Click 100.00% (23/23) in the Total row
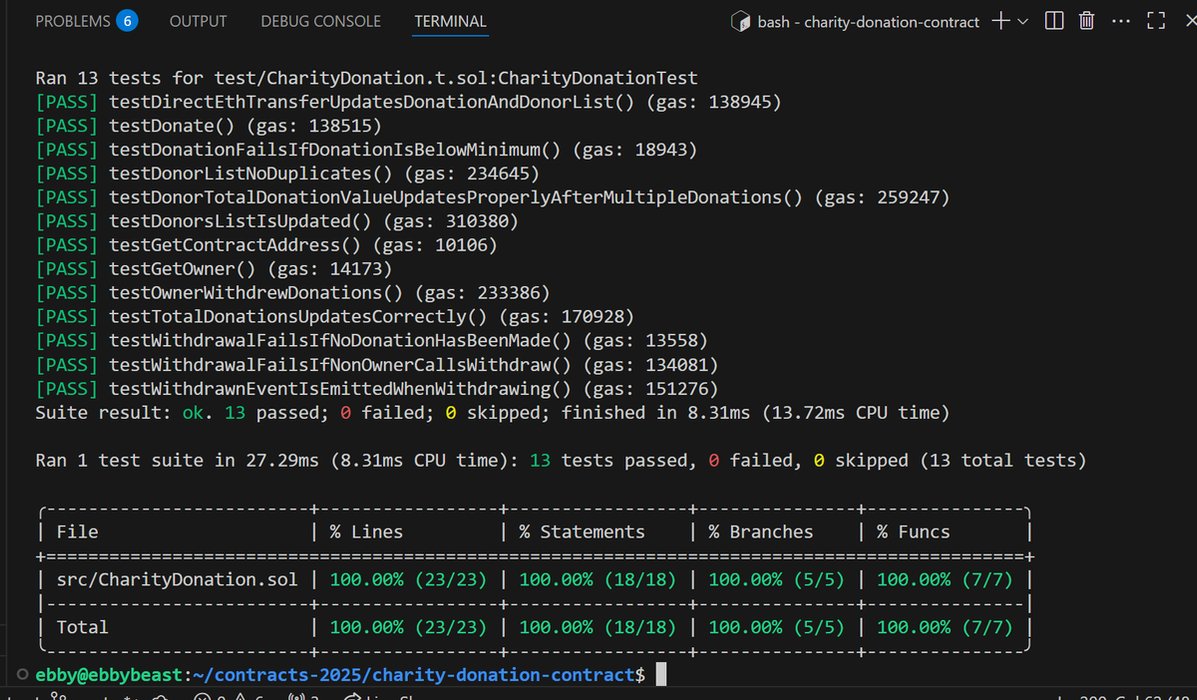1197x700 pixels. (408, 627)
